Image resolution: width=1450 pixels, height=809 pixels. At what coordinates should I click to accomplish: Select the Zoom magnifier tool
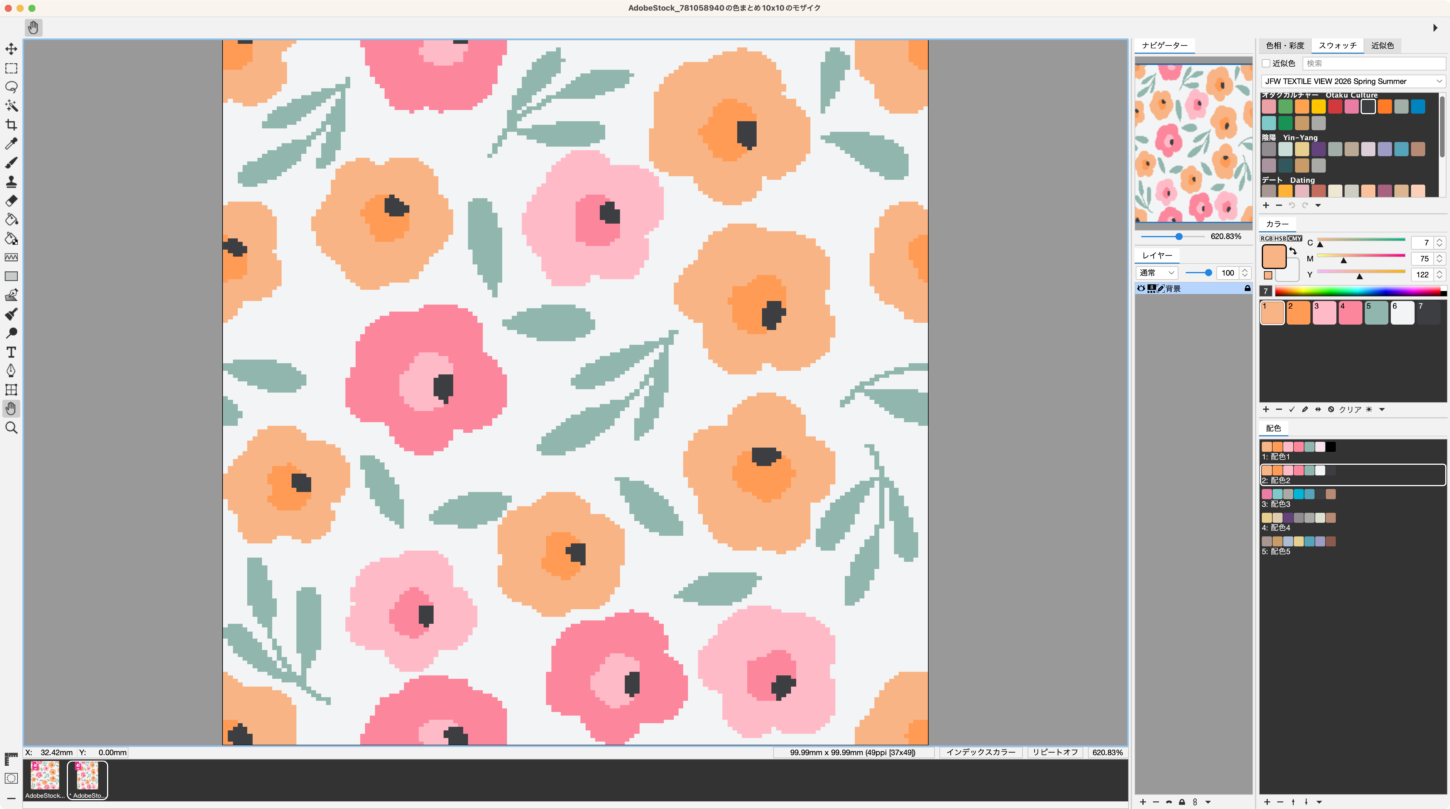11,427
